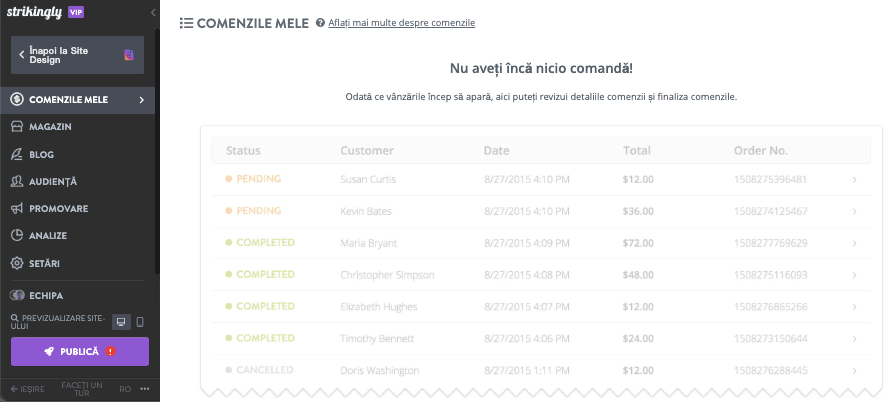The height and width of the screenshot is (402, 891).
Task: Open Aflați mai multe despre comenzile link
Action: pos(402,23)
